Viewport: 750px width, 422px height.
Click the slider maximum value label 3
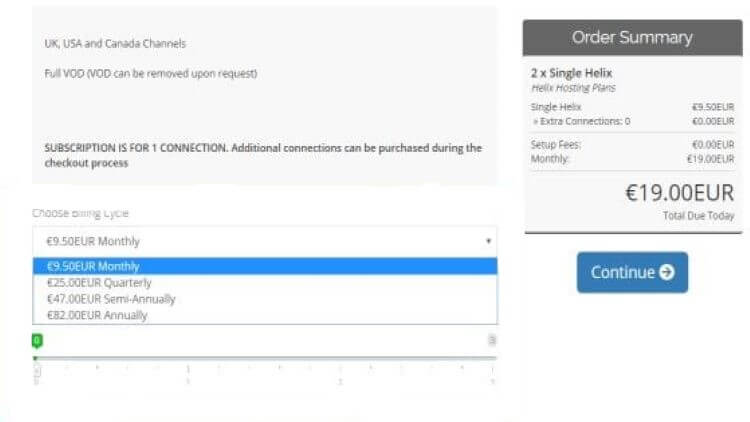pyautogui.click(x=492, y=340)
